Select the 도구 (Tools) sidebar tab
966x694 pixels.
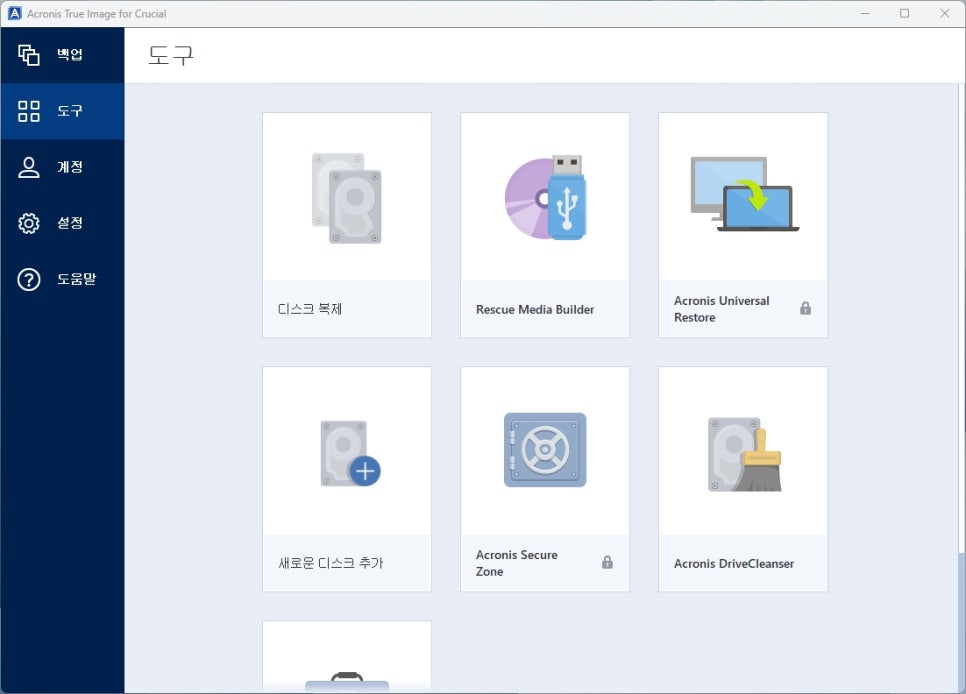point(62,111)
